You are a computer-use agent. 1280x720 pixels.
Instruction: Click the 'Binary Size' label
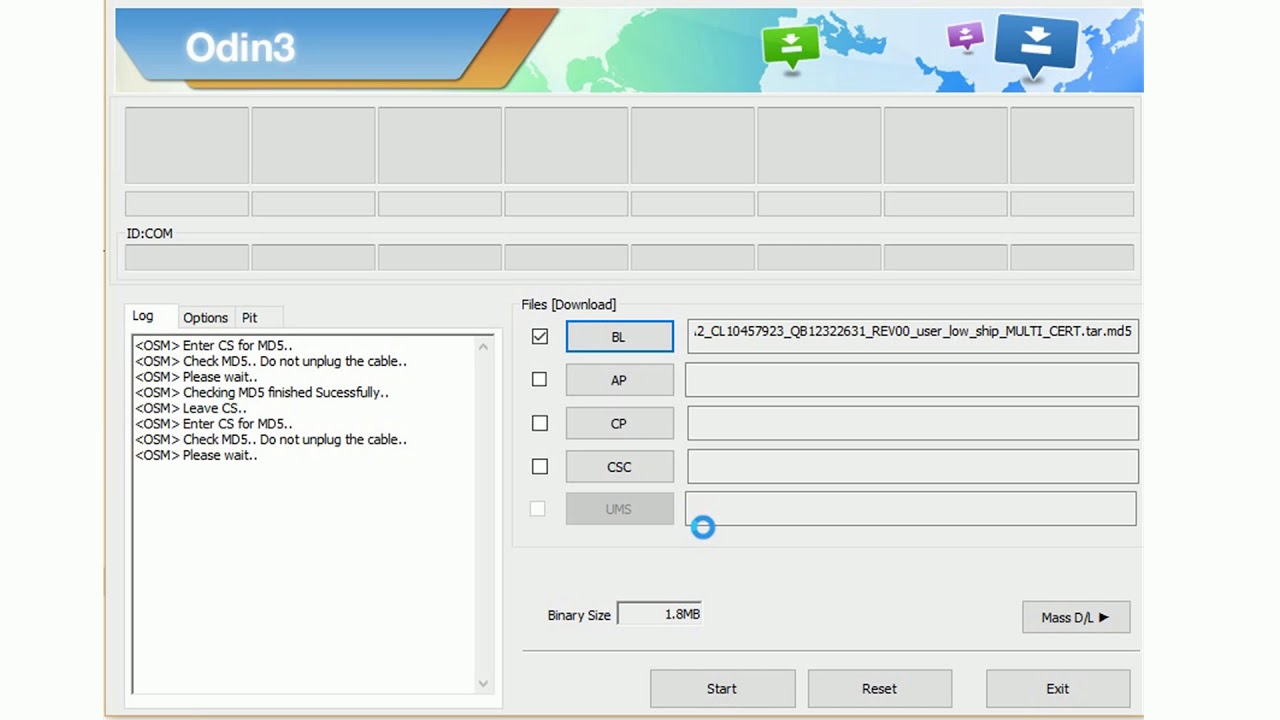579,615
